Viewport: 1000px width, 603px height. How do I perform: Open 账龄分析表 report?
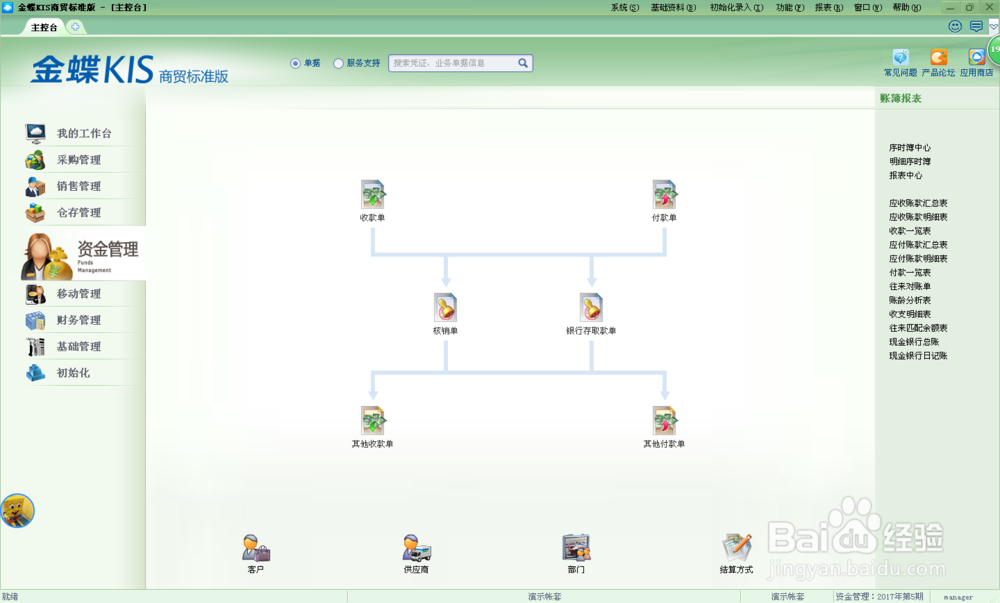909,300
